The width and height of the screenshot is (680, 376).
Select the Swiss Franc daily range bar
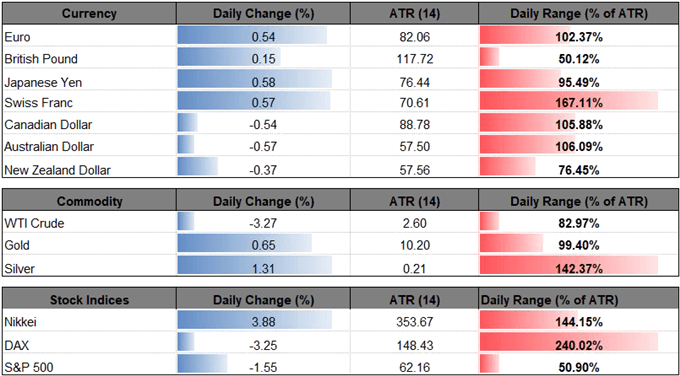pyautogui.click(x=569, y=104)
